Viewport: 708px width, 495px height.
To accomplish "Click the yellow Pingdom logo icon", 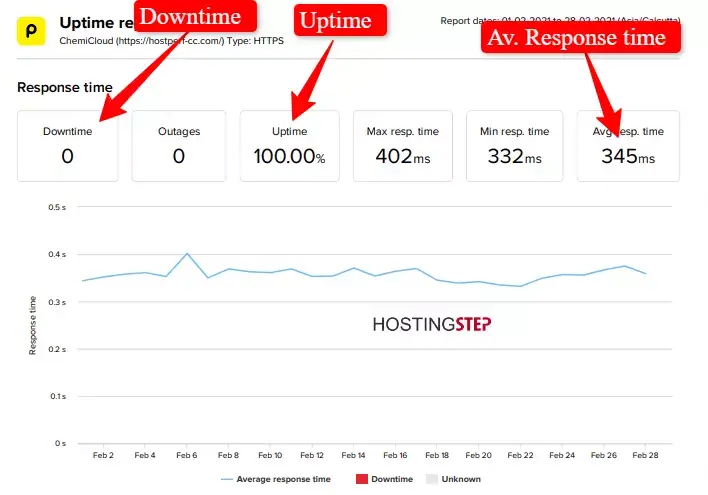I will click(31, 31).
